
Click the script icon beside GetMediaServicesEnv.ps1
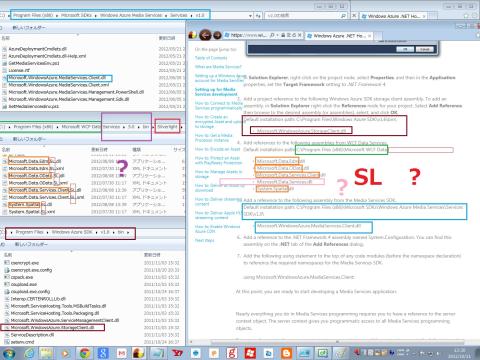click(x=4, y=63)
